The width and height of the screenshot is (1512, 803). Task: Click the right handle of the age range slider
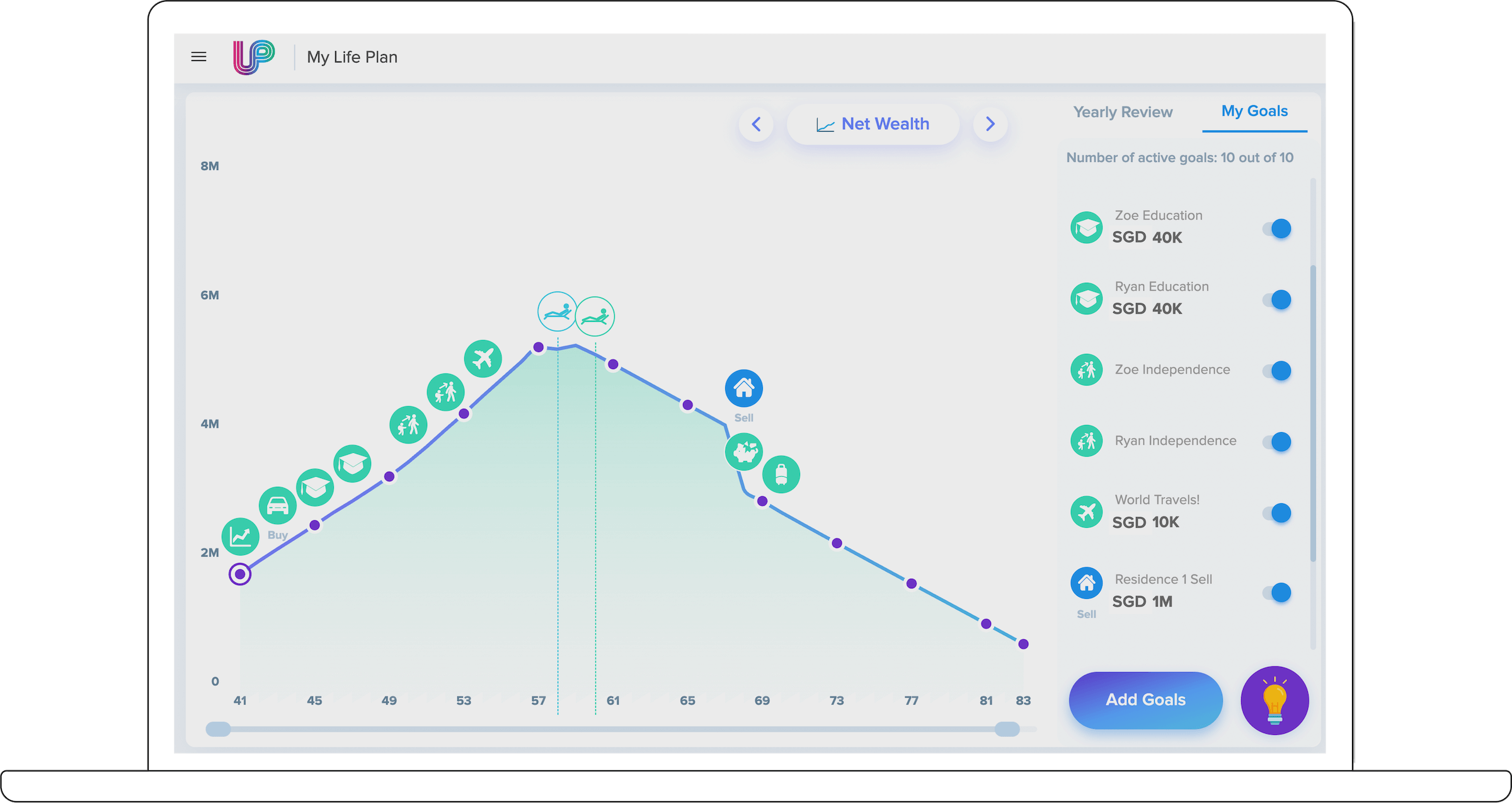[1007, 729]
